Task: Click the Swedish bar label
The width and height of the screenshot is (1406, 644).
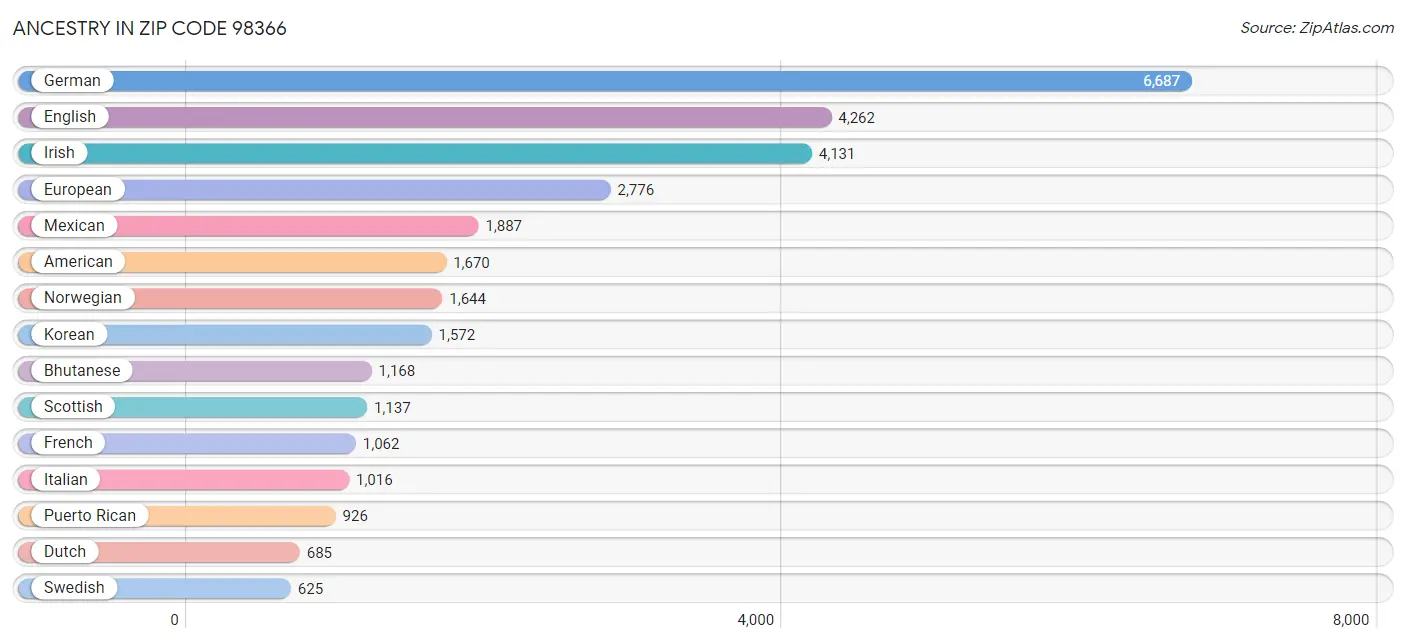Action: pyautogui.click(x=74, y=588)
